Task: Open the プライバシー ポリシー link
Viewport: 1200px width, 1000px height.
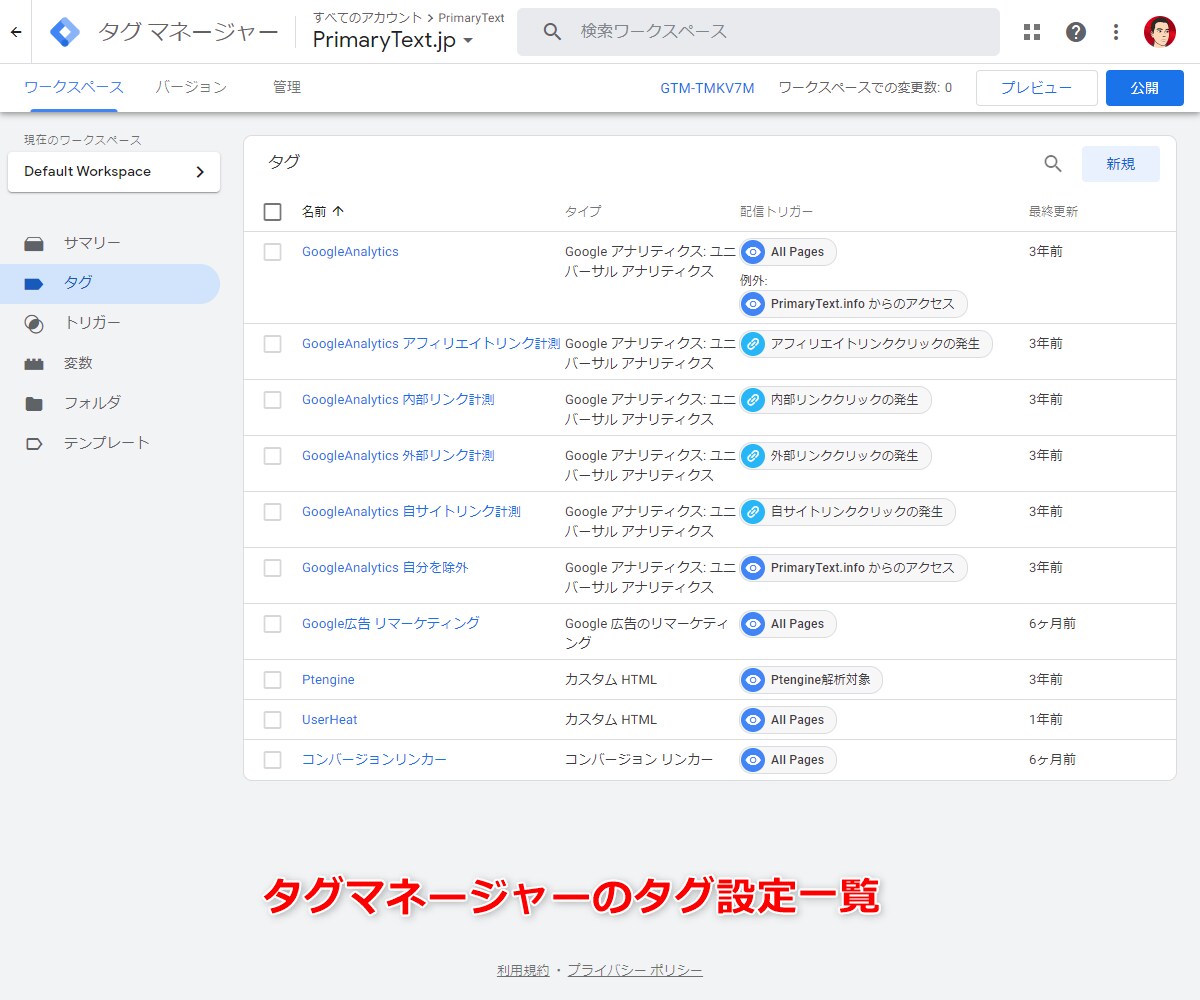Action: point(635,970)
